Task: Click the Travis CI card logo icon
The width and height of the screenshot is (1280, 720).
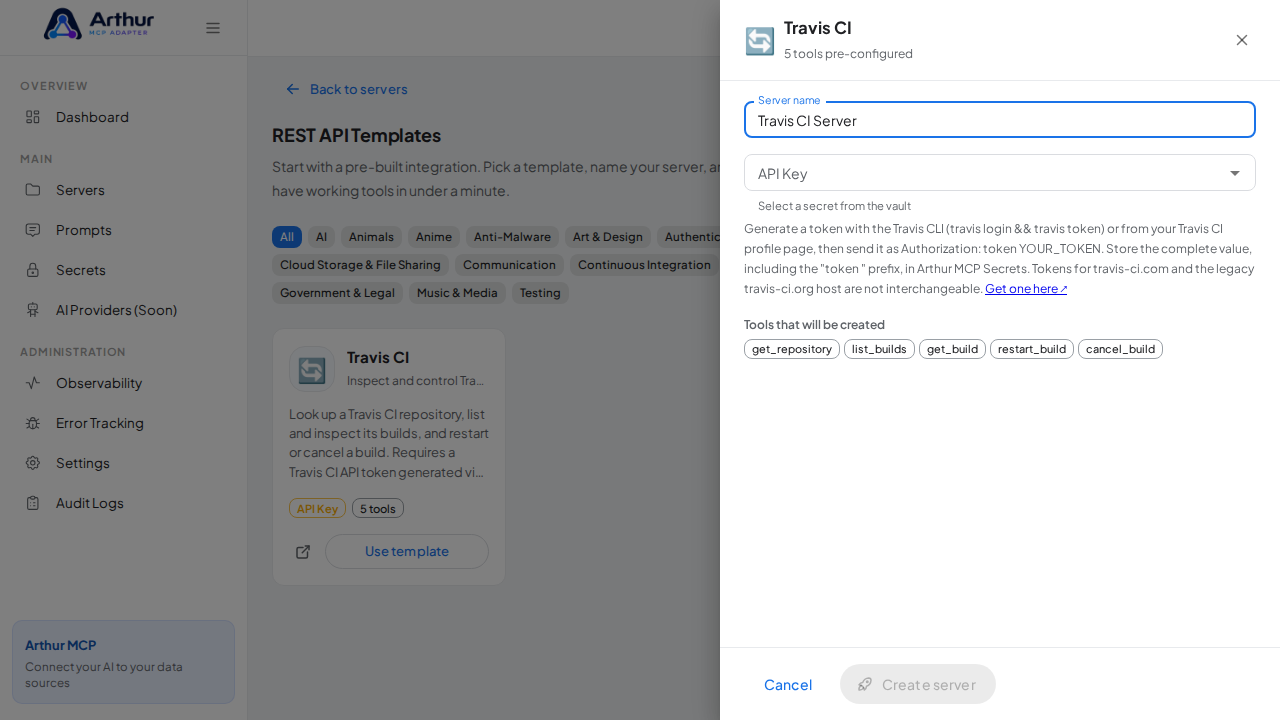Action: click(x=312, y=369)
